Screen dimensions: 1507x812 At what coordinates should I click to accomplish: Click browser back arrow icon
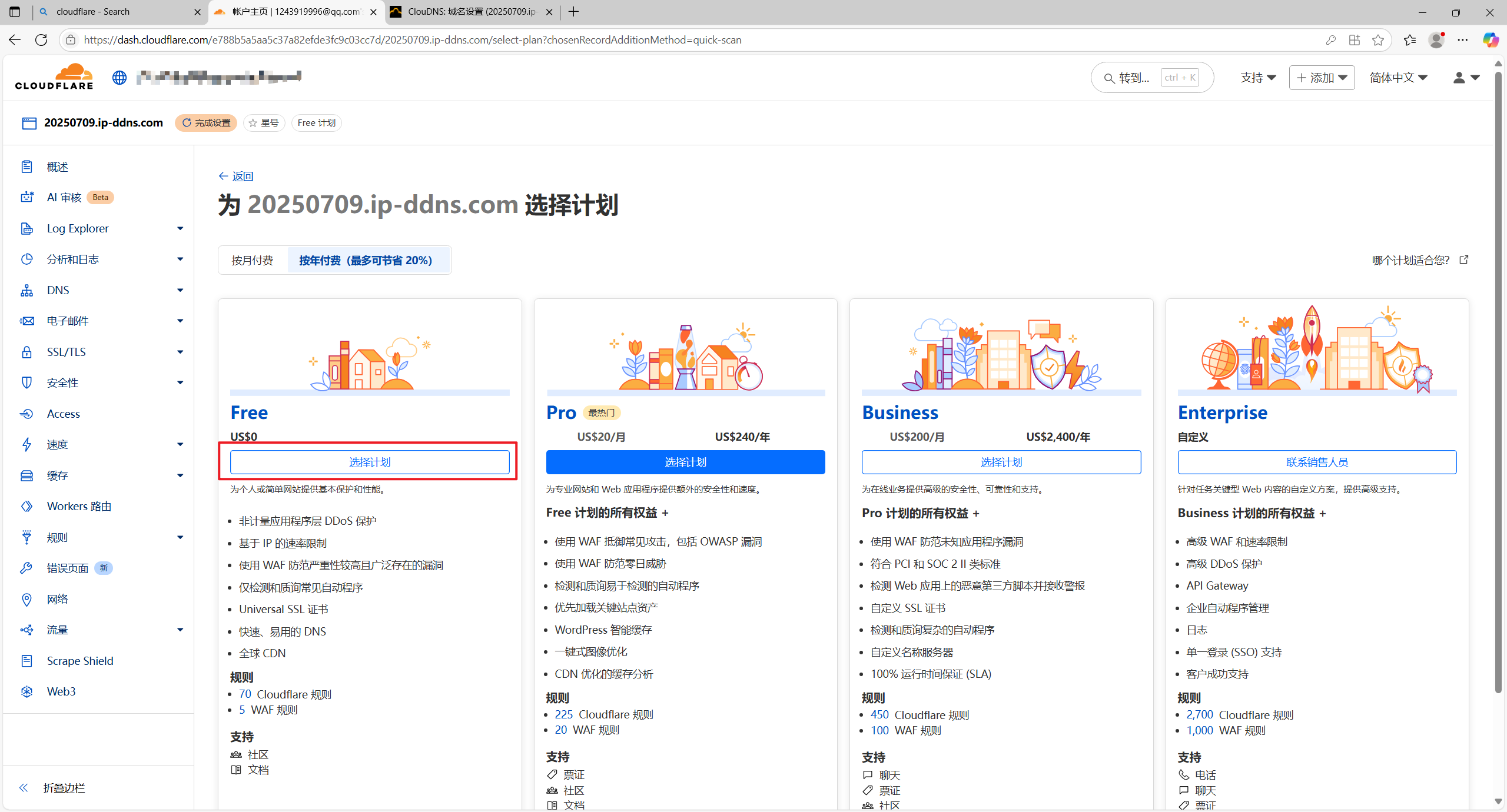(x=15, y=39)
